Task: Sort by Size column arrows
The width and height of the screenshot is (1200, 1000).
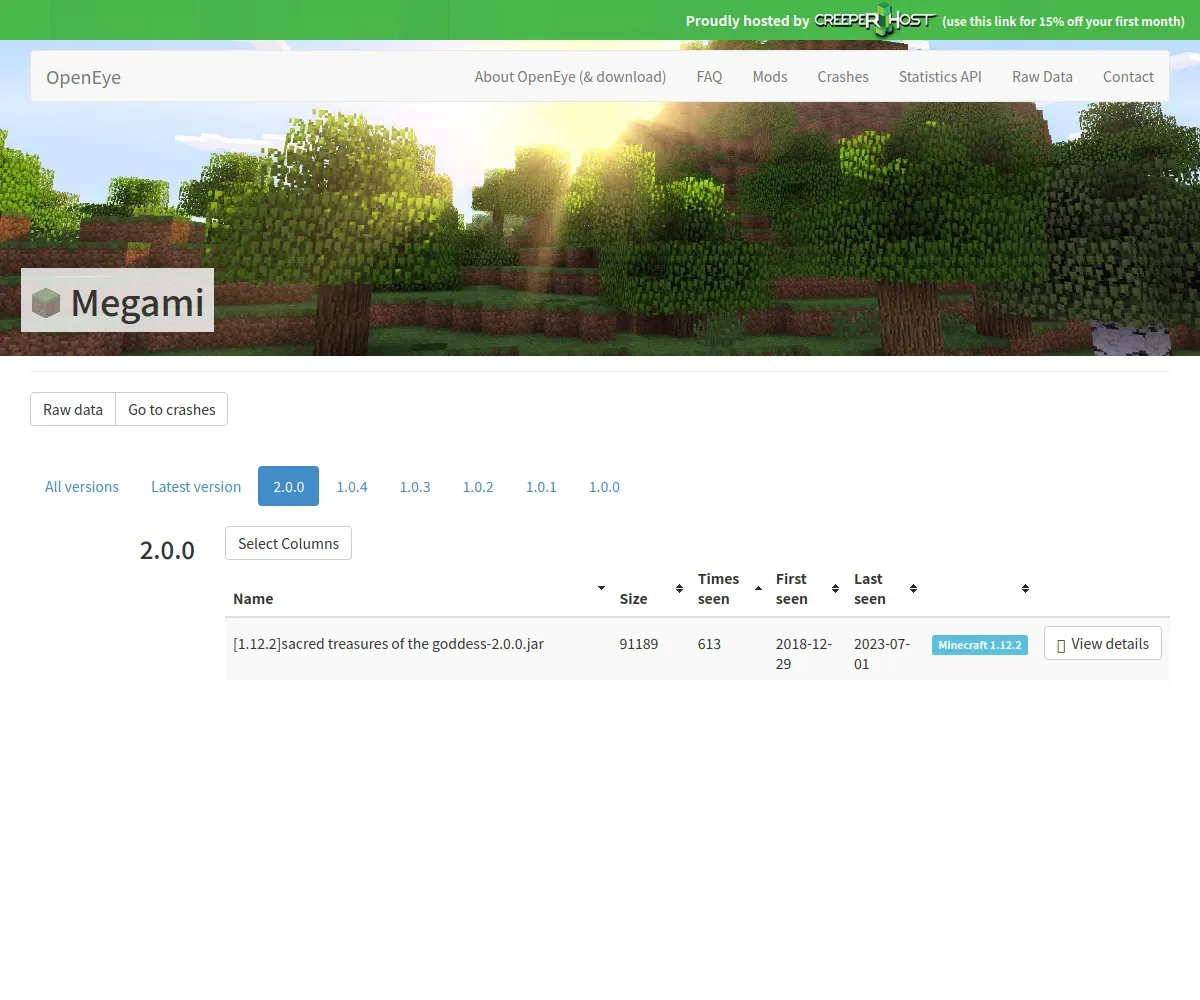Action: point(679,588)
